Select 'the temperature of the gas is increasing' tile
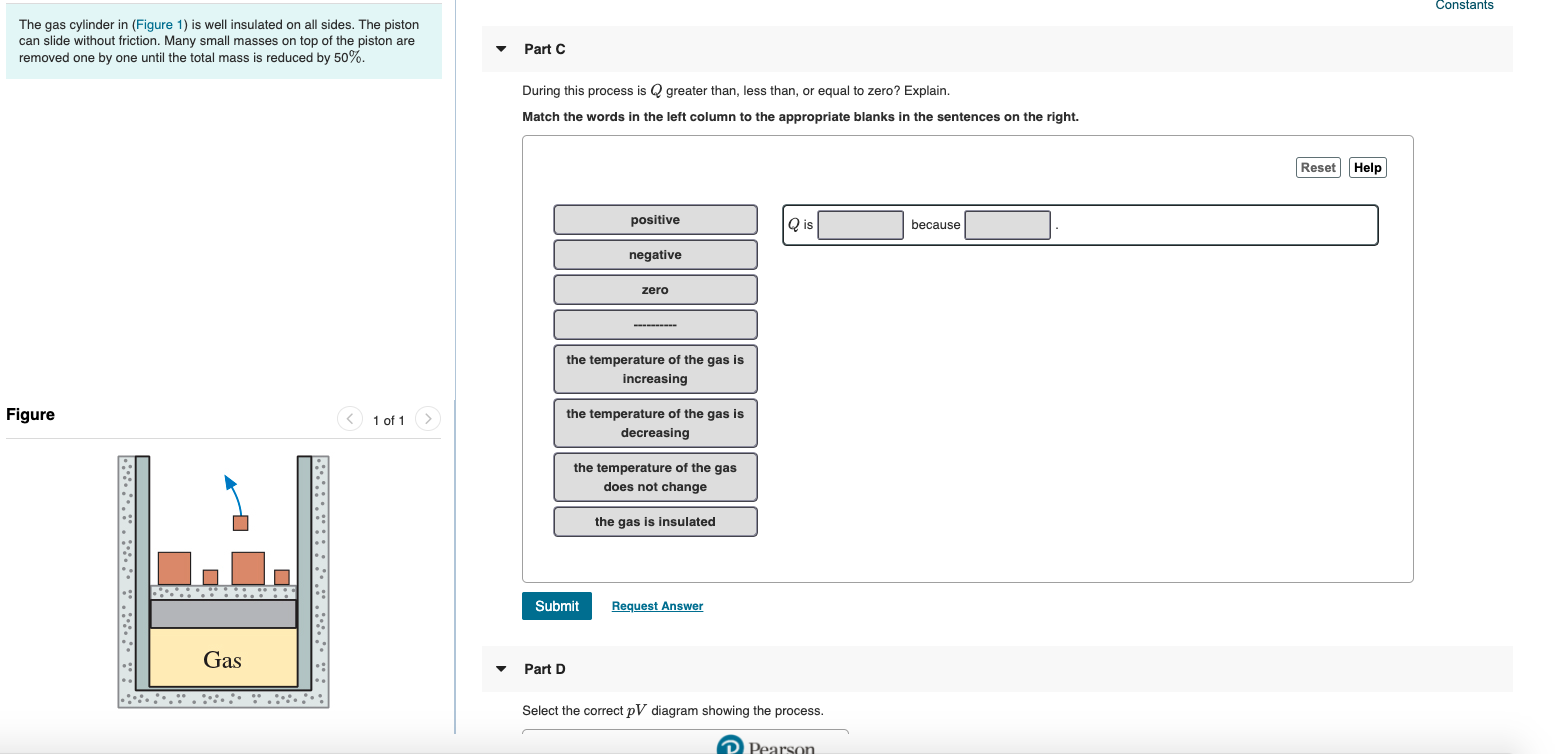The width and height of the screenshot is (1555, 754). click(x=654, y=369)
